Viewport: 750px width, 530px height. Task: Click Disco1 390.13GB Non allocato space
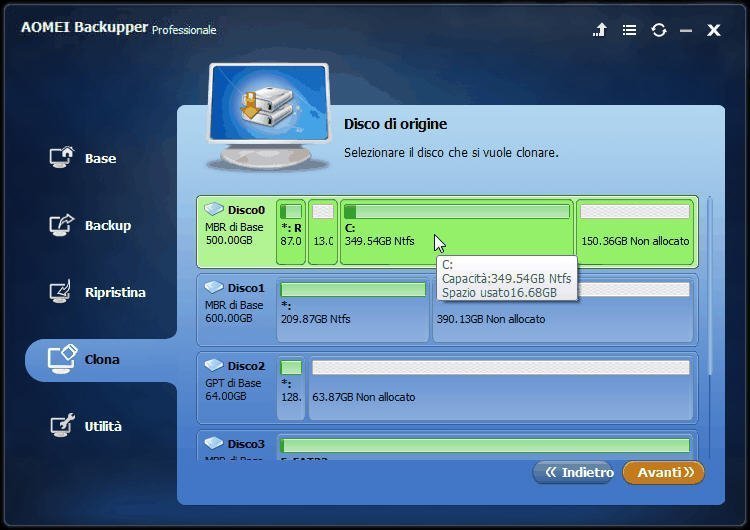[x=563, y=310]
